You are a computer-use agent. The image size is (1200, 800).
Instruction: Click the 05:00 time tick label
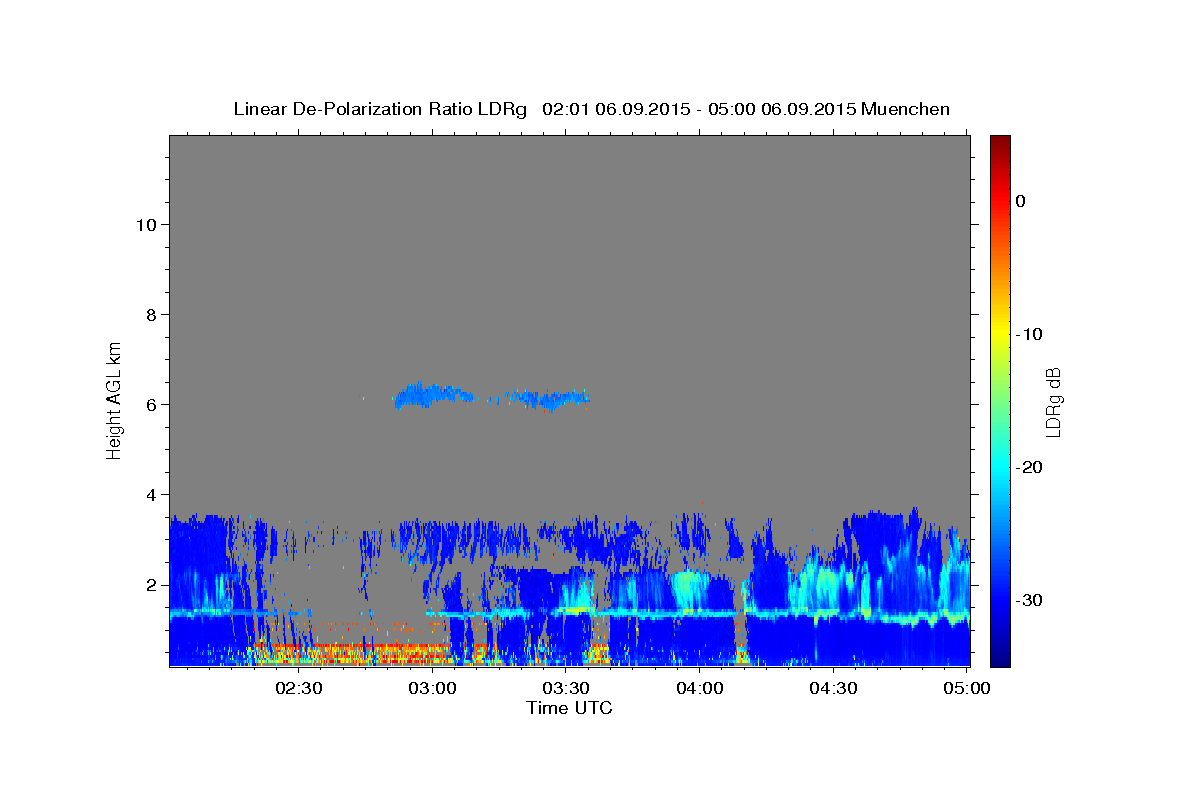click(966, 688)
